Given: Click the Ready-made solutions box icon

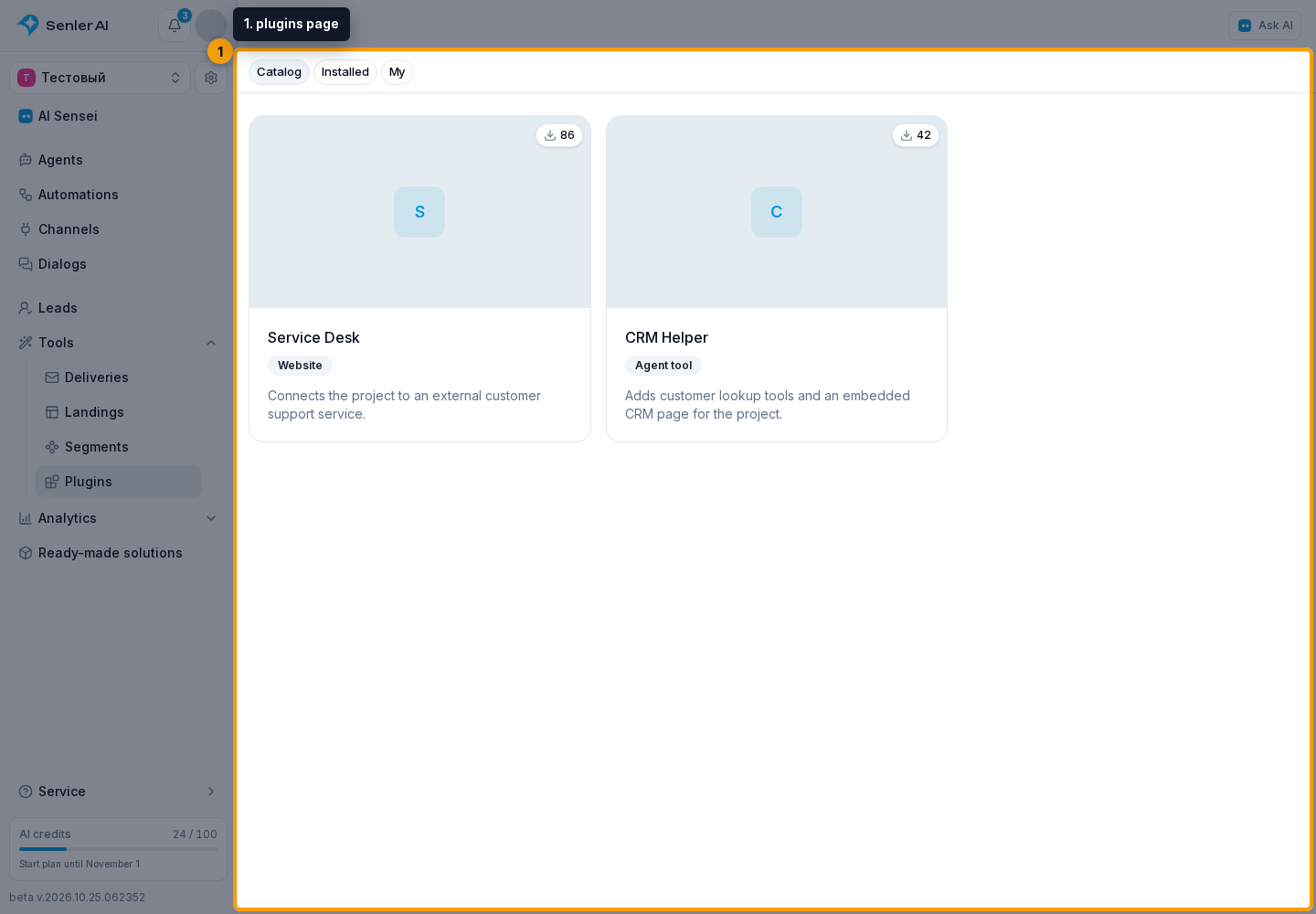Looking at the screenshot, I should coord(26,553).
